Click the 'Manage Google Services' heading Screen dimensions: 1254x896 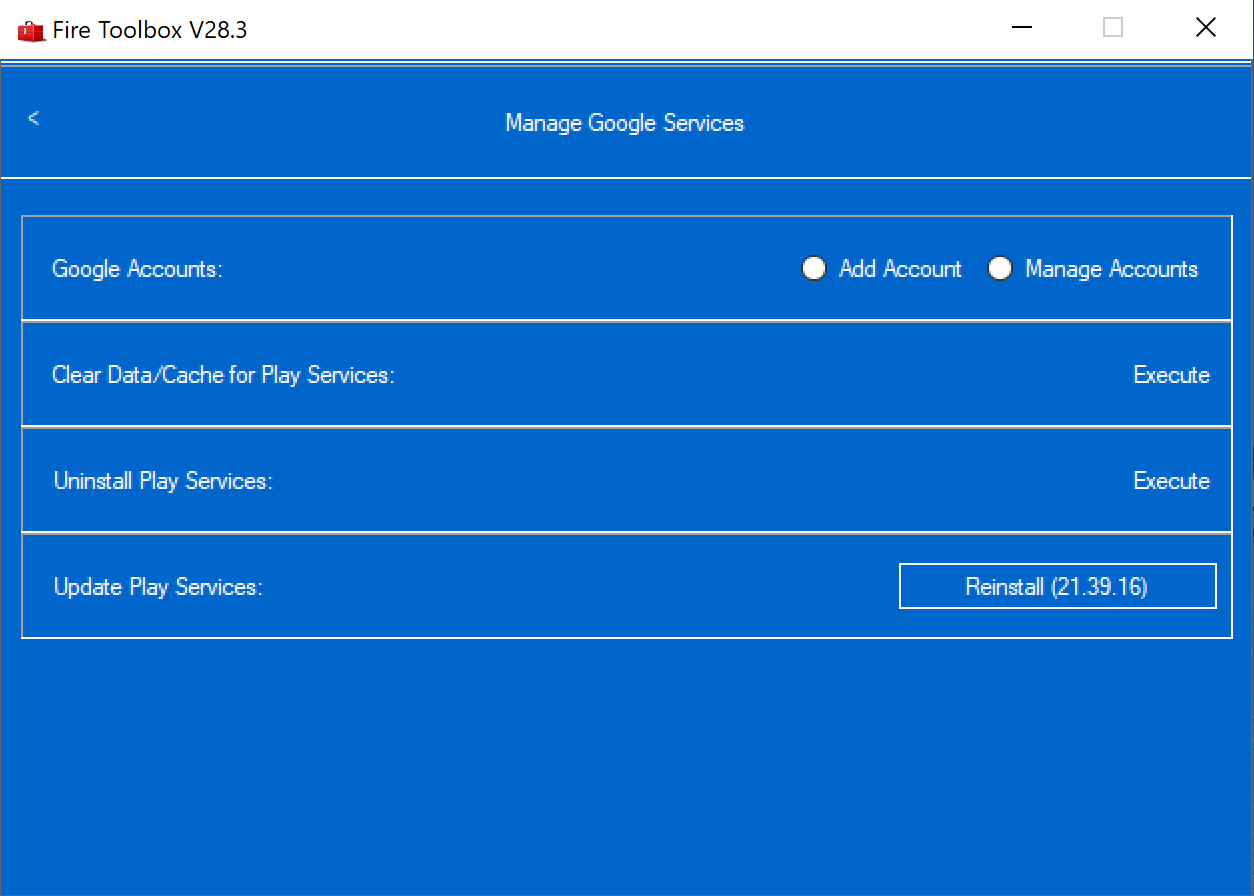pos(625,123)
